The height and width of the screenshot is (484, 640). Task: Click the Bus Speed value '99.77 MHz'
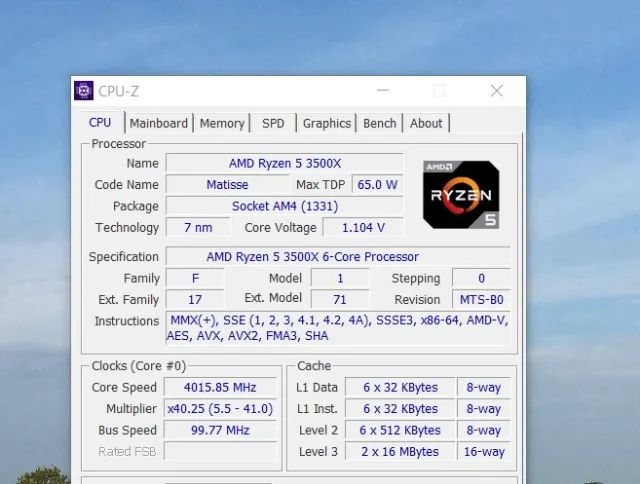click(220, 430)
